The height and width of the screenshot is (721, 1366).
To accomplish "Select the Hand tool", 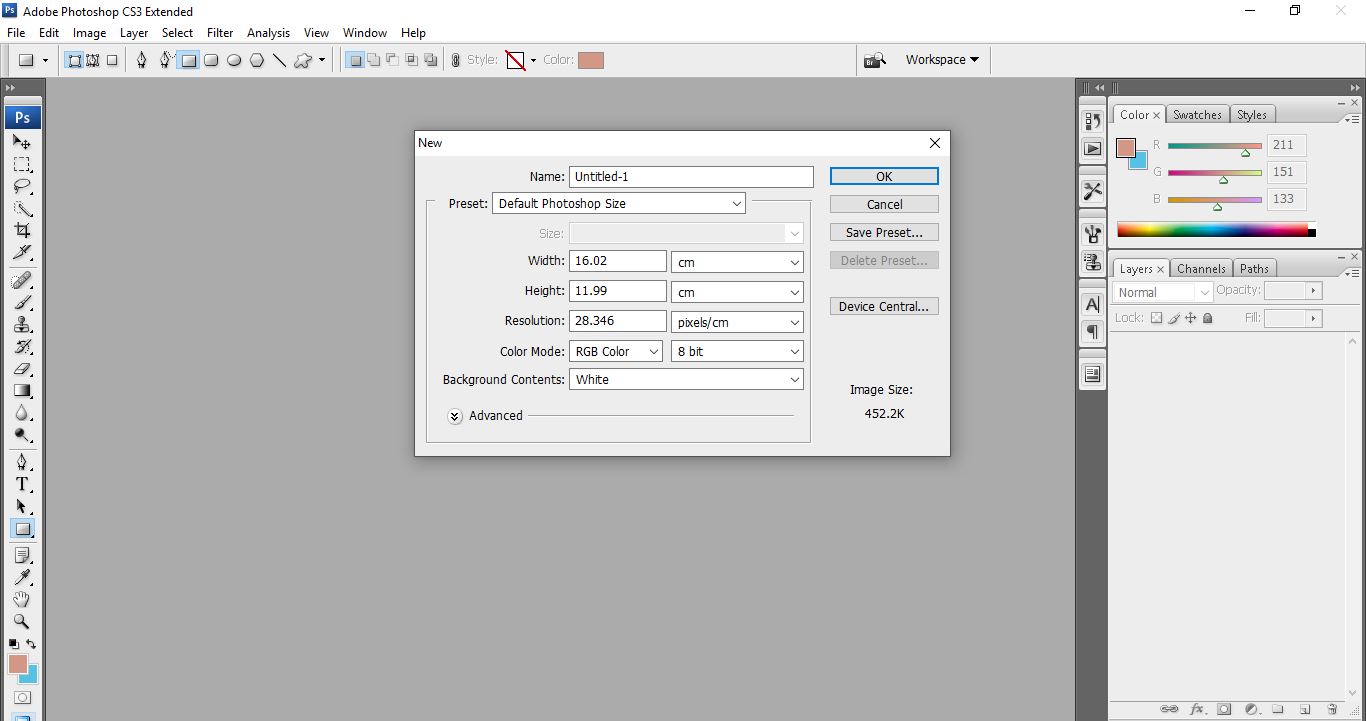I will point(22,600).
